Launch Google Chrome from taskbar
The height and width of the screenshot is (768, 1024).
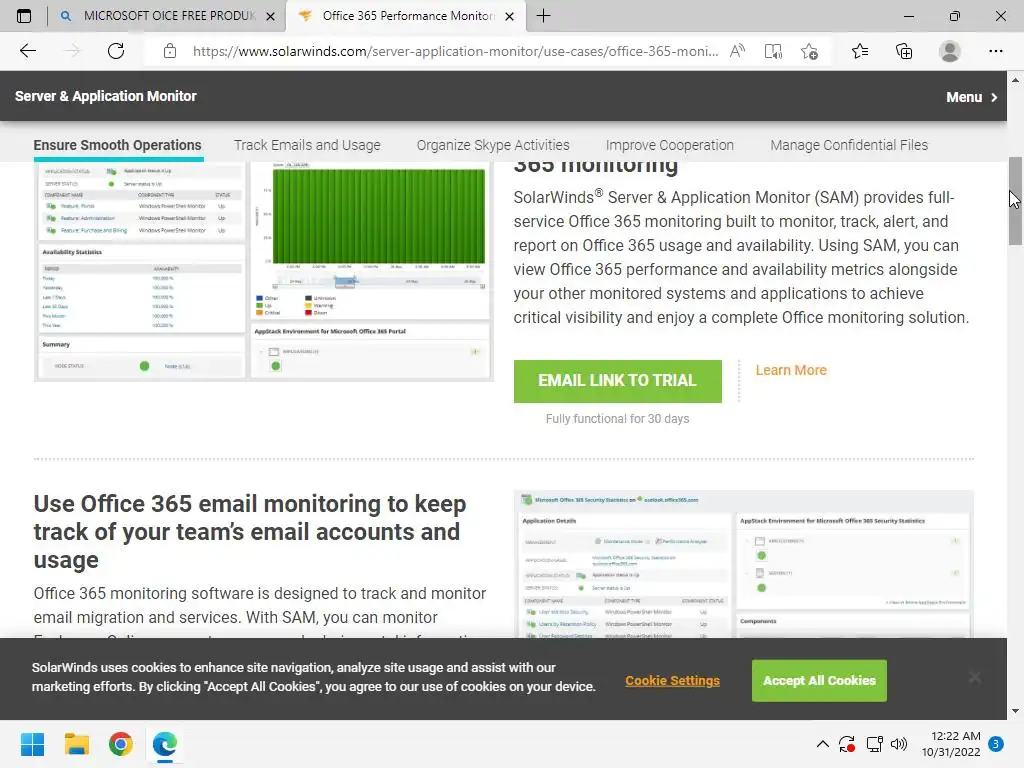point(121,744)
